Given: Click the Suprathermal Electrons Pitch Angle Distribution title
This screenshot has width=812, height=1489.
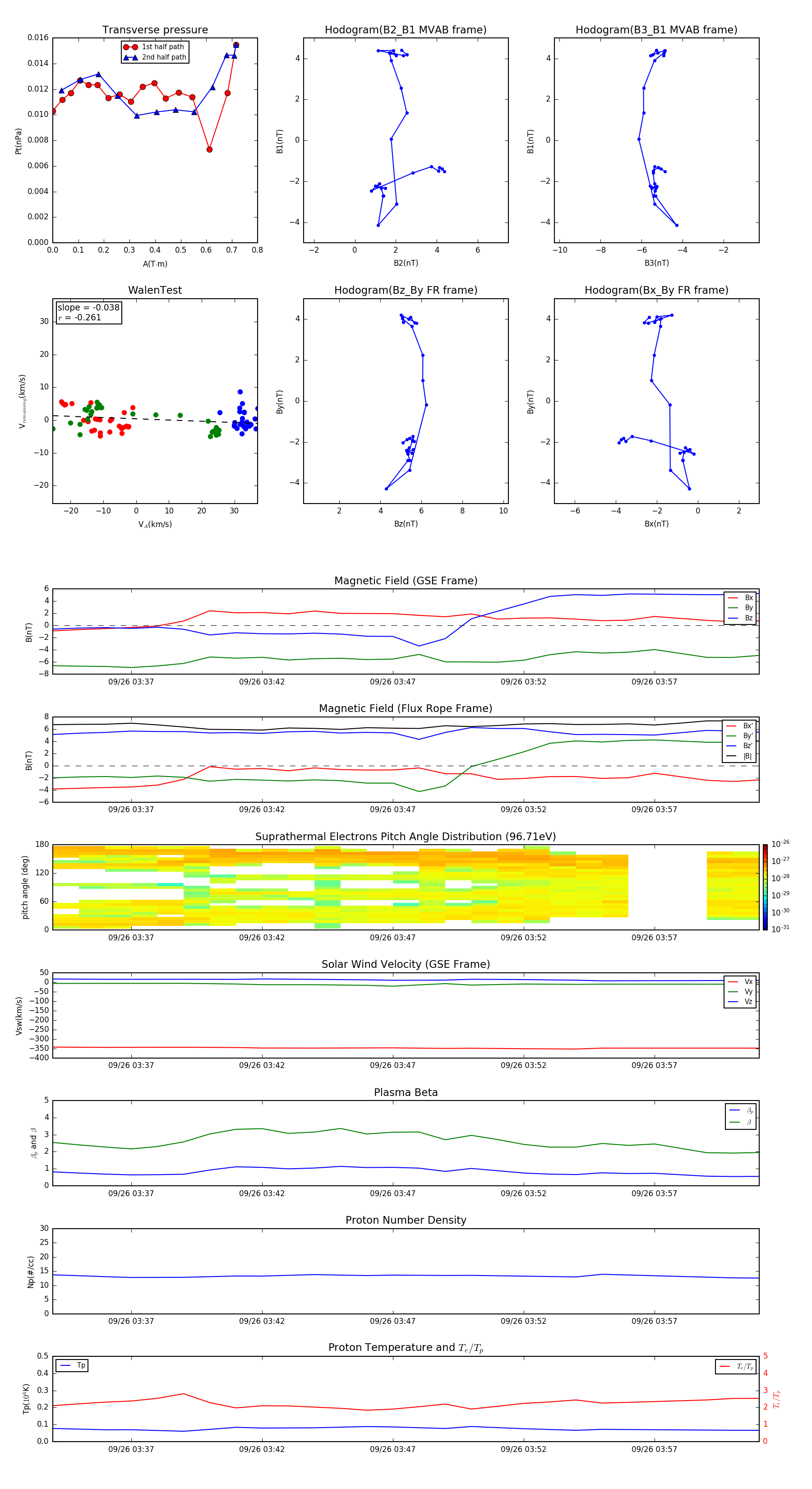Looking at the screenshot, I should [406, 837].
